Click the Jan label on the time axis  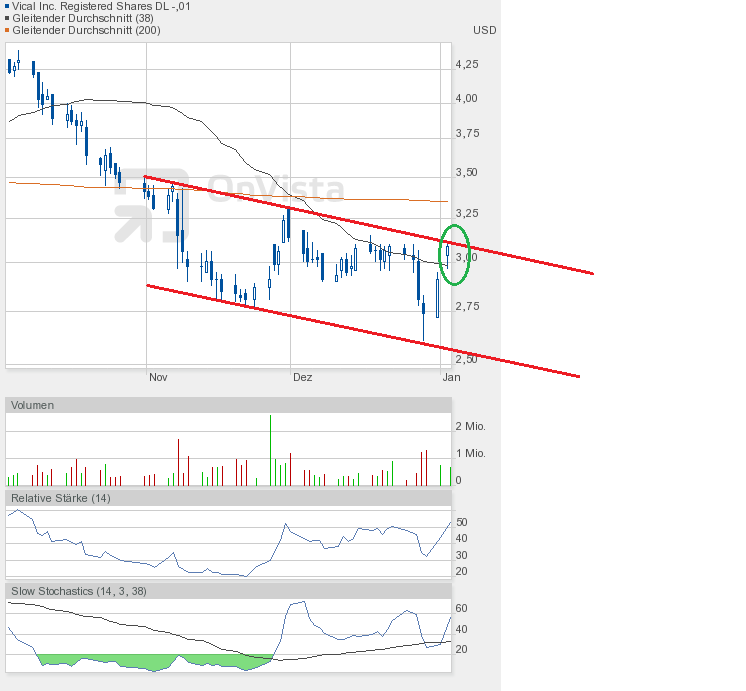pyautogui.click(x=450, y=377)
